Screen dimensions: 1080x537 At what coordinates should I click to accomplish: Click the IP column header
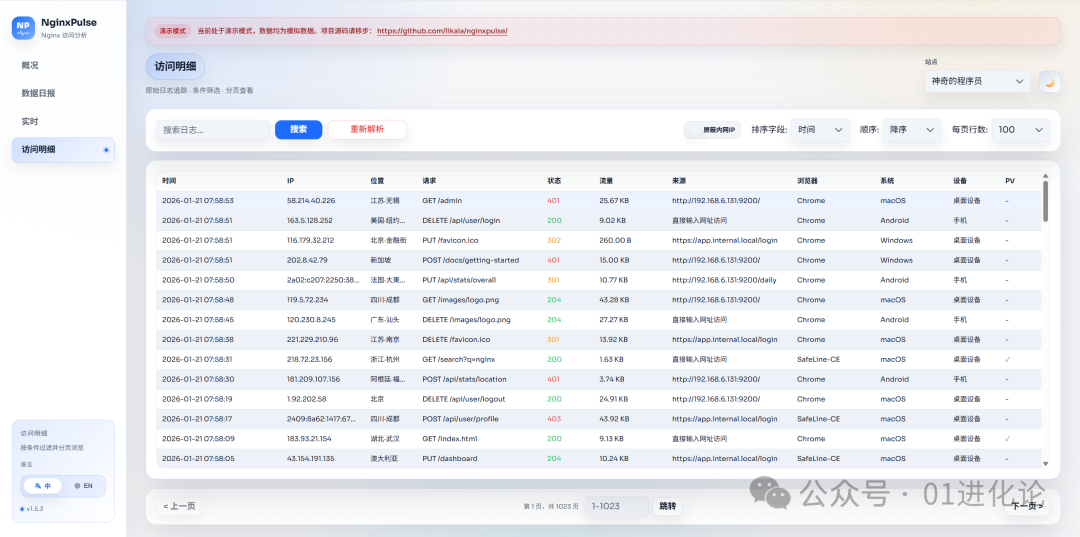click(290, 181)
